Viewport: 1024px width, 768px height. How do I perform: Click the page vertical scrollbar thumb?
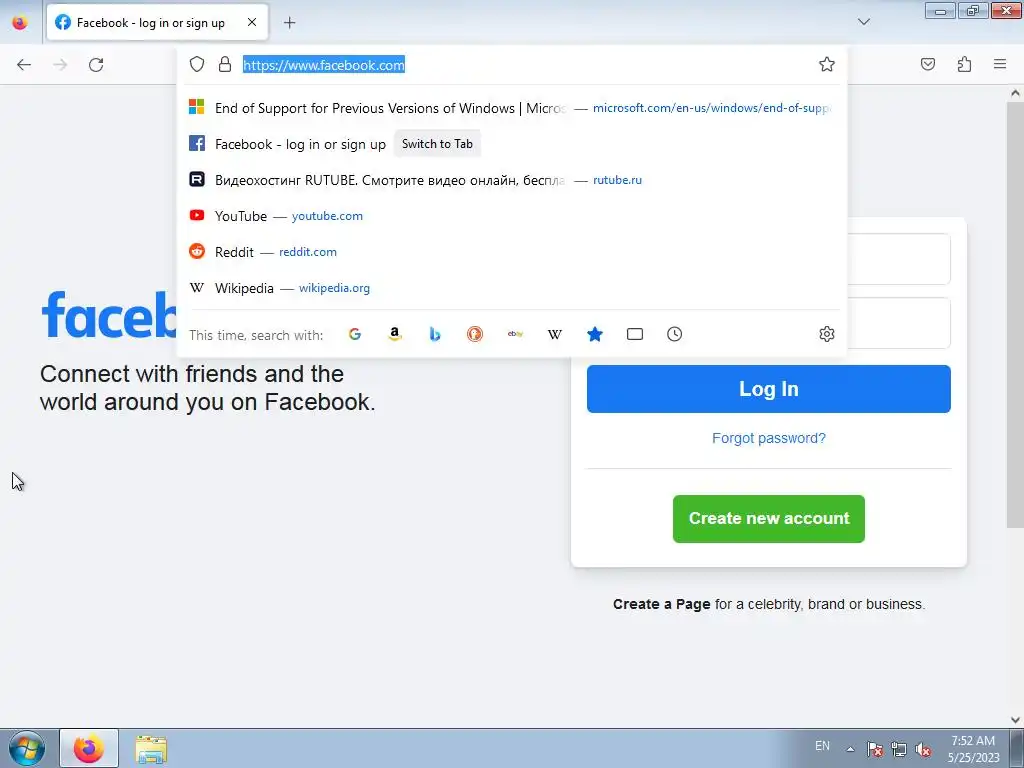1015,315
